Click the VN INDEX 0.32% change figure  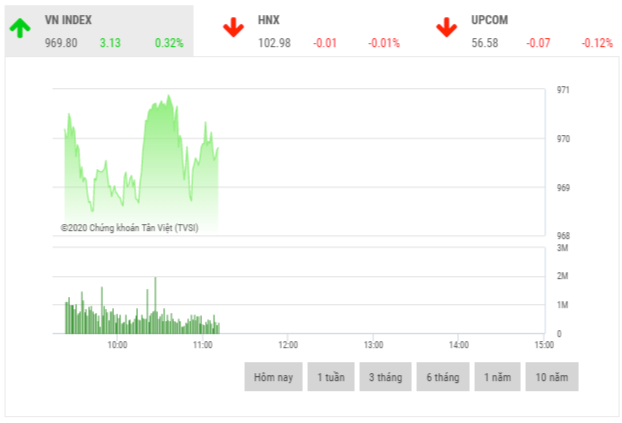[169, 43]
